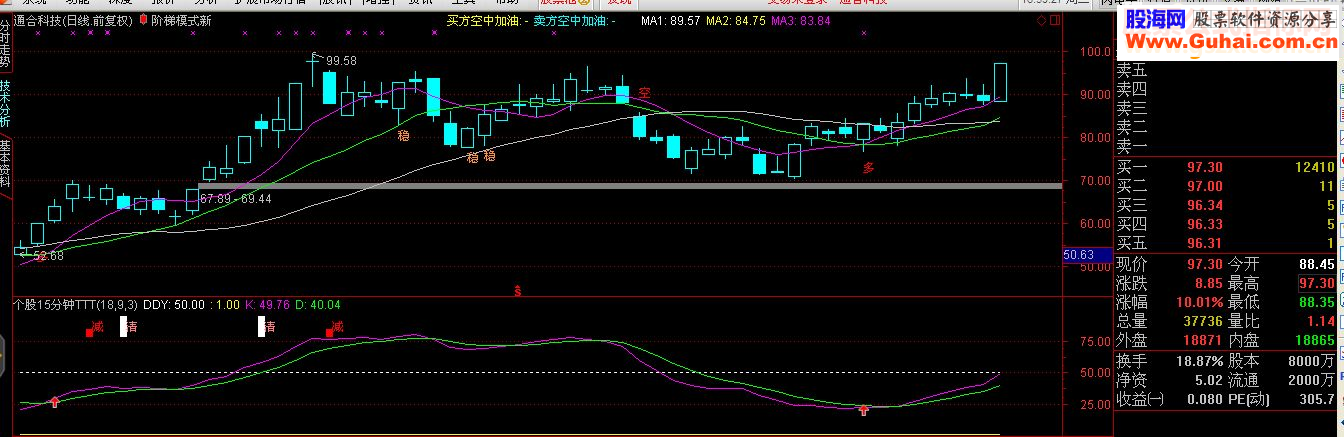This screenshot has width=1344, height=437.
Task: Click the 阶梯模式新 indicator name
Action: (181, 20)
